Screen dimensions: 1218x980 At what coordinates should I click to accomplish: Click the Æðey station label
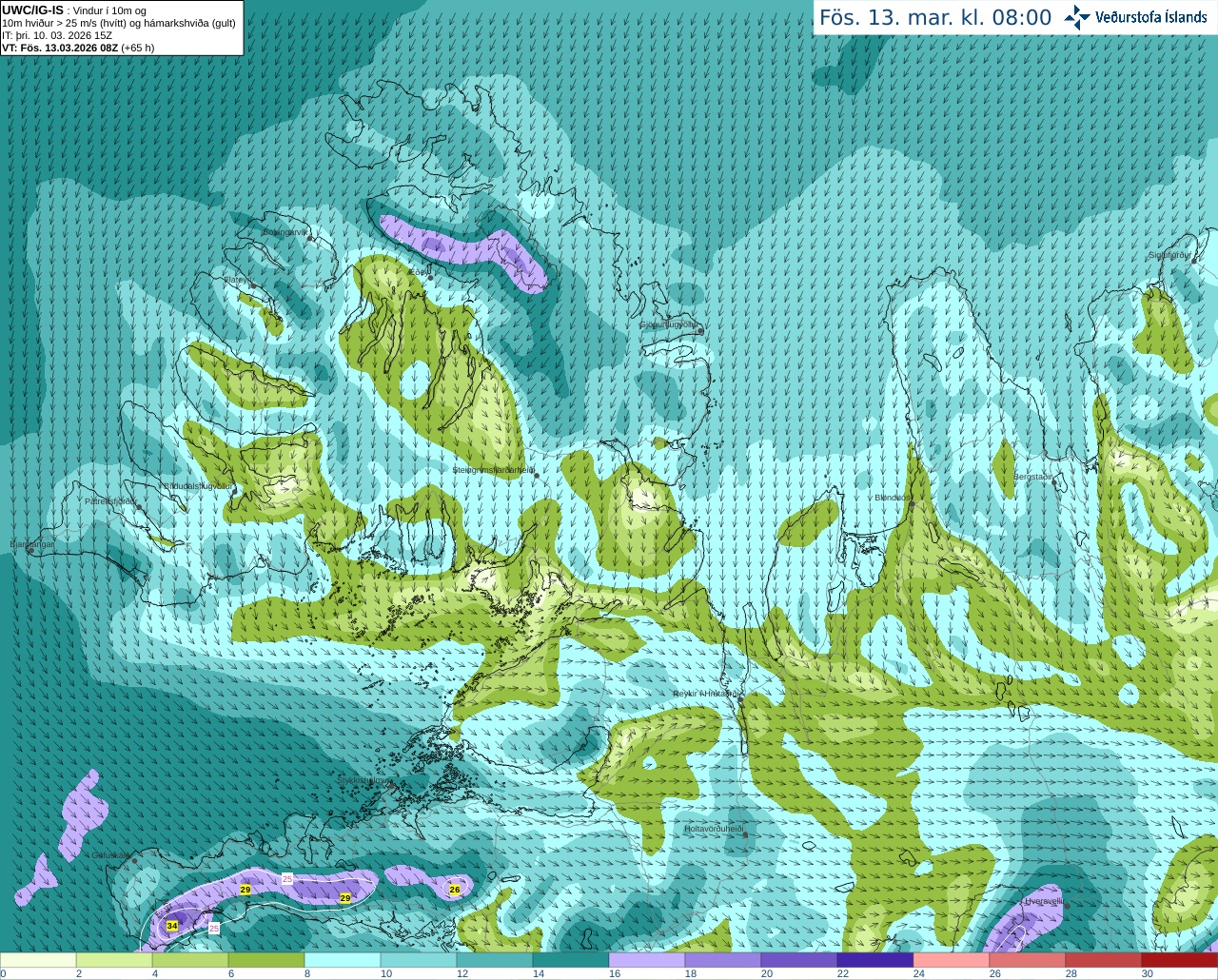coord(417,272)
